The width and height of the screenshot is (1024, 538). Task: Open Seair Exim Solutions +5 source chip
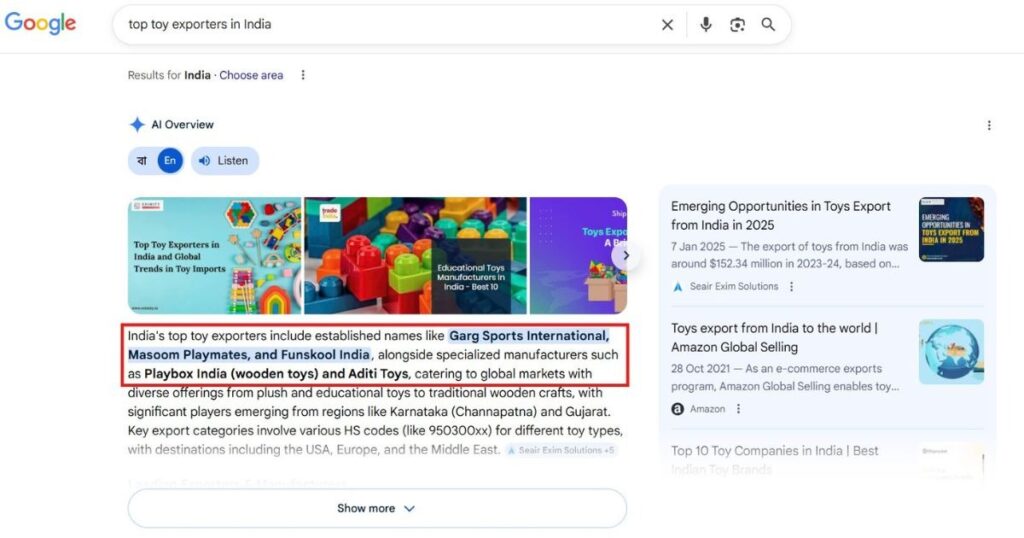click(561, 450)
